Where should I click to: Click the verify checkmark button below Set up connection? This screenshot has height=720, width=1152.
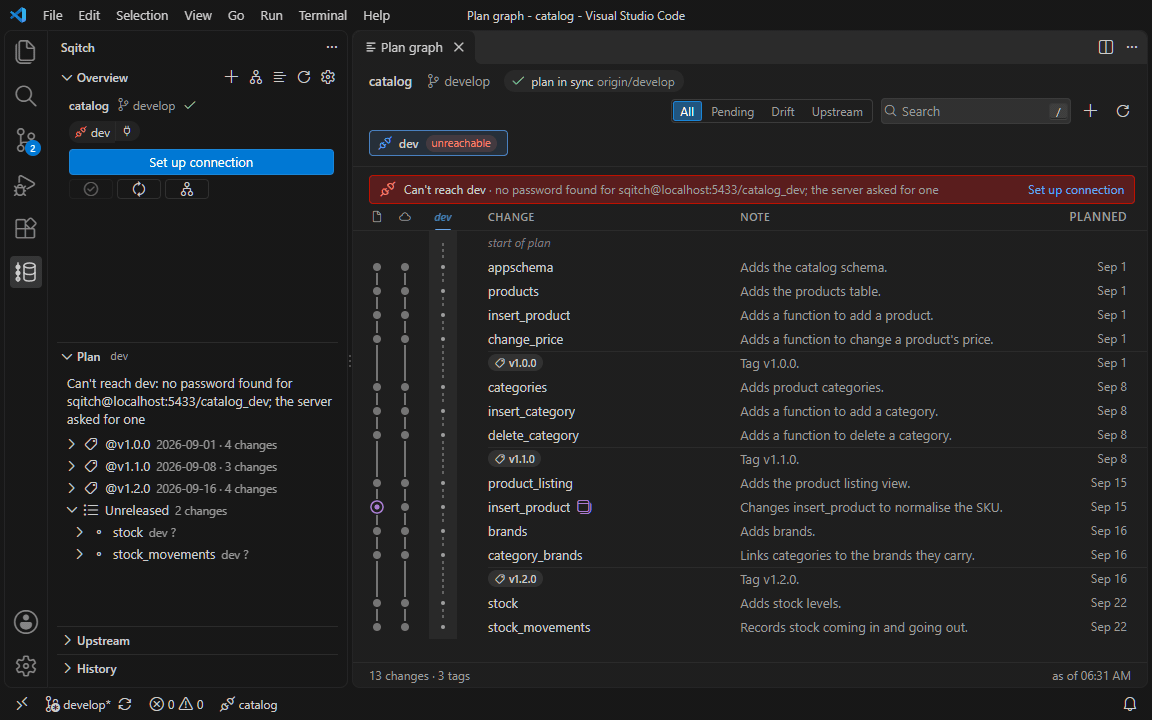tap(91, 190)
